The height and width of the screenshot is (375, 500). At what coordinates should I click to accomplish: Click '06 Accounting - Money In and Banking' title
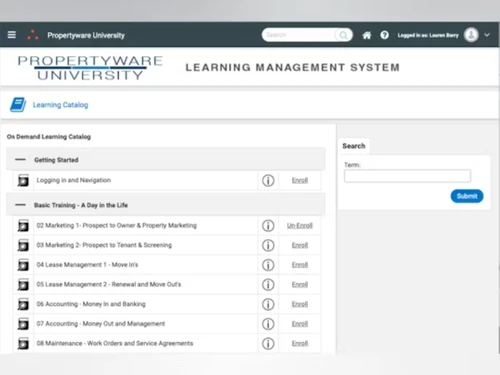pos(91,304)
